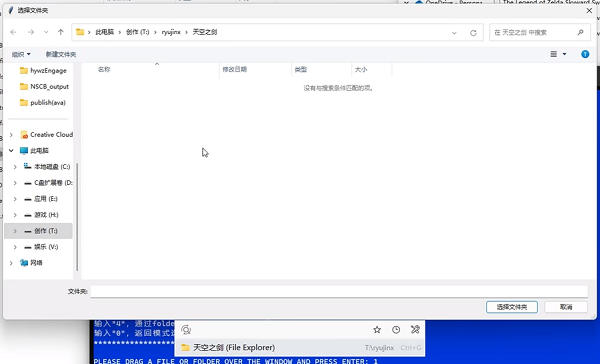Click ryujinx in the address breadcrumb
Viewport: 600px width, 364px height.
point(171,32)
